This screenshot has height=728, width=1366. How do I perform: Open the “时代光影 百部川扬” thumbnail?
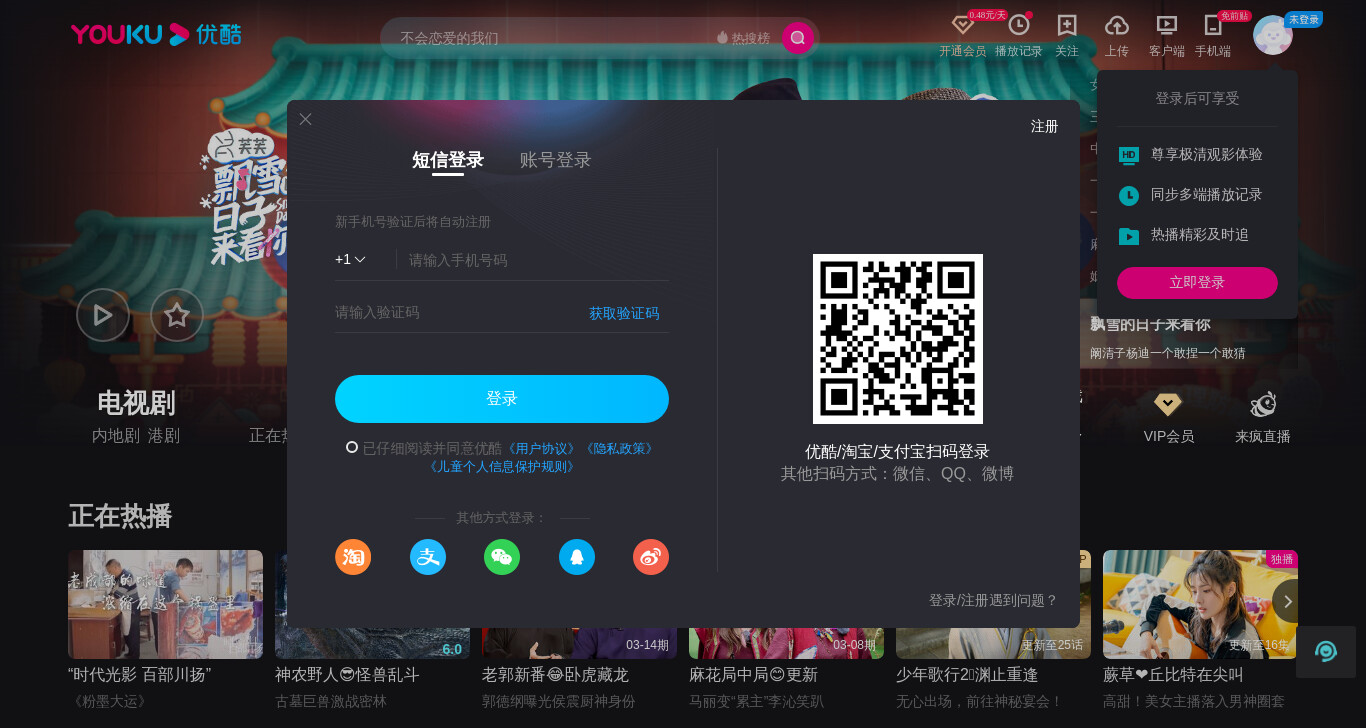(x=165, y=604)
